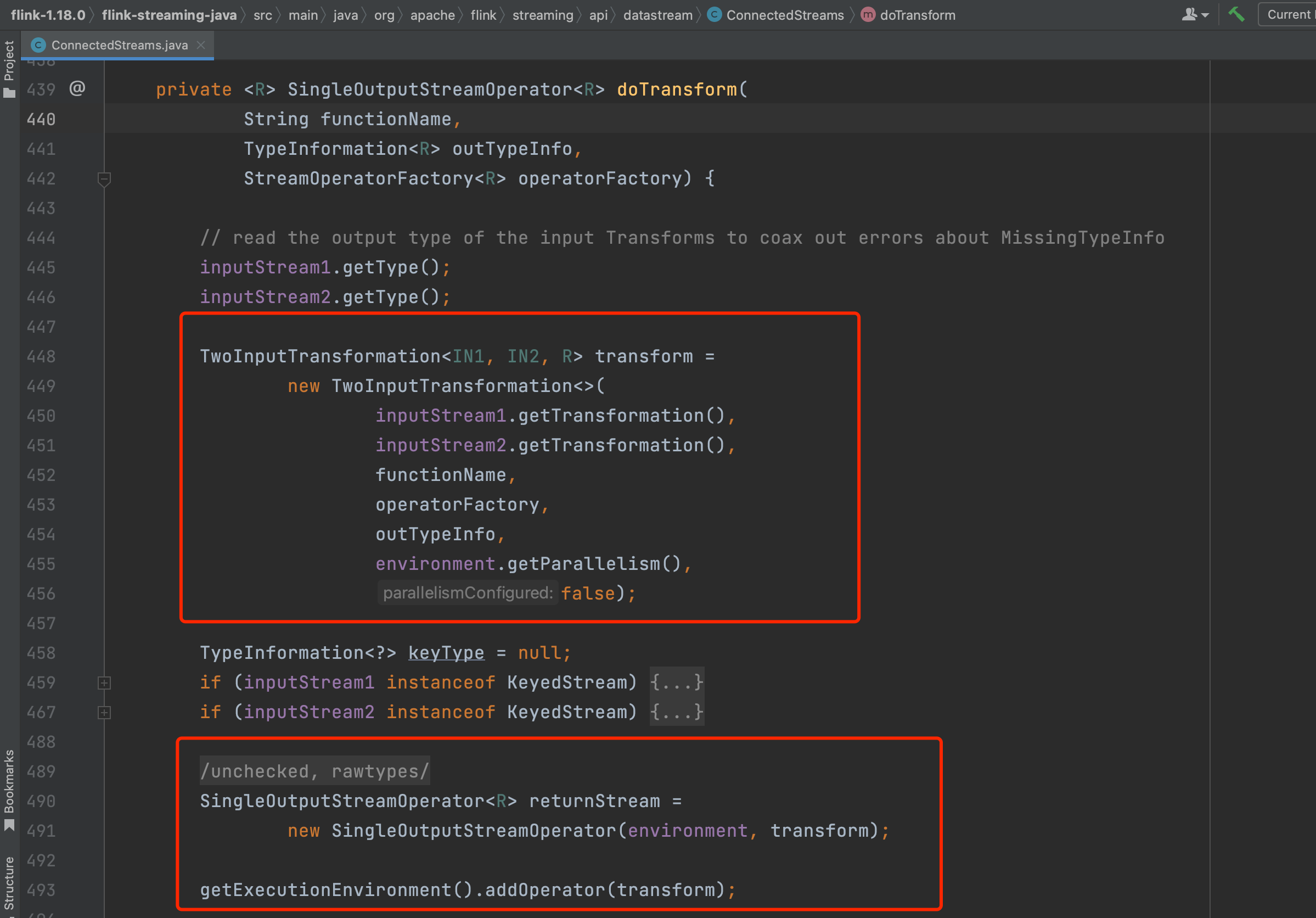Click the @ annotation gutter icon at line 439

(77, 89)
